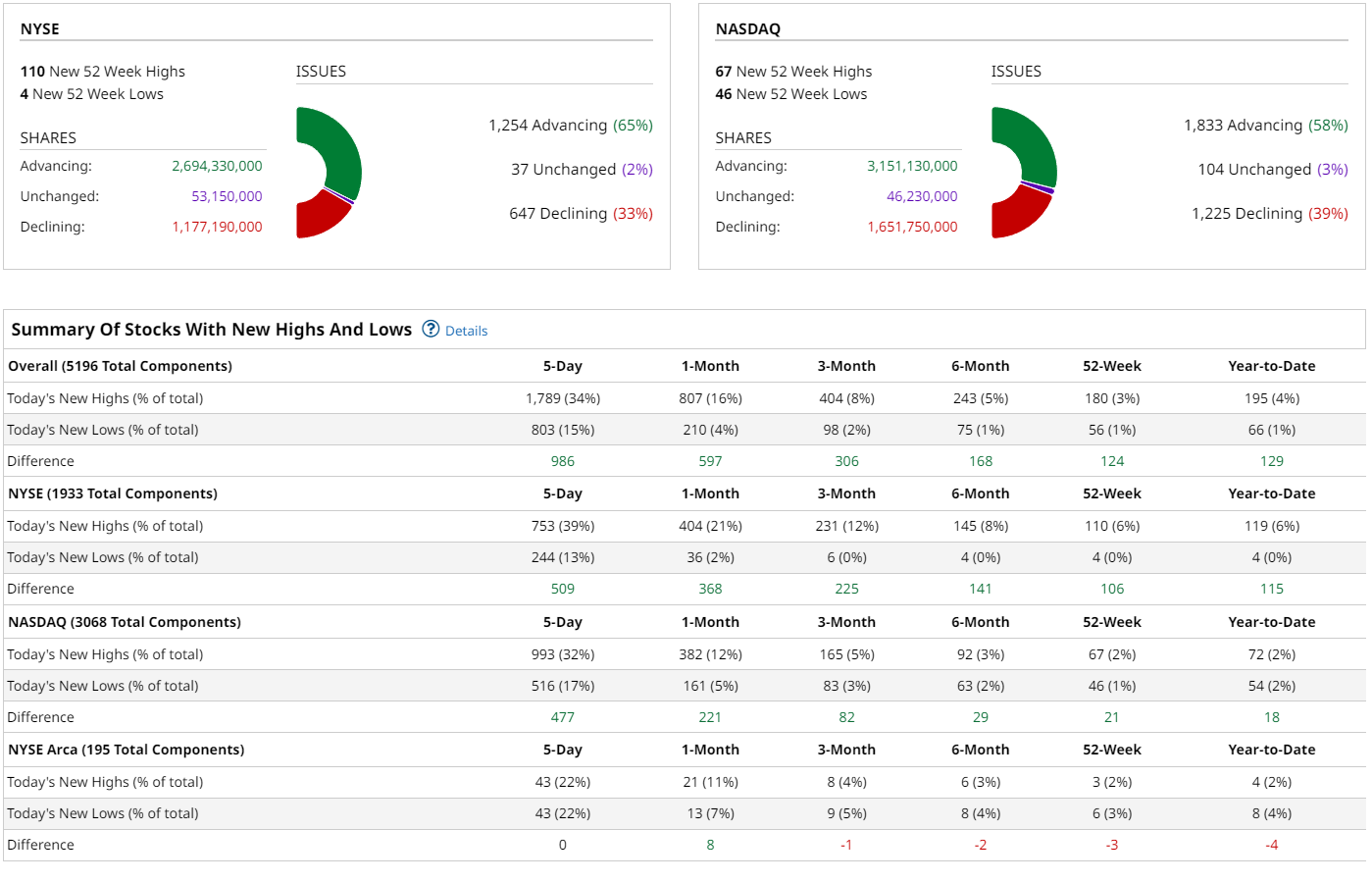Click '4 New 52 Week Lows' text

92,93
